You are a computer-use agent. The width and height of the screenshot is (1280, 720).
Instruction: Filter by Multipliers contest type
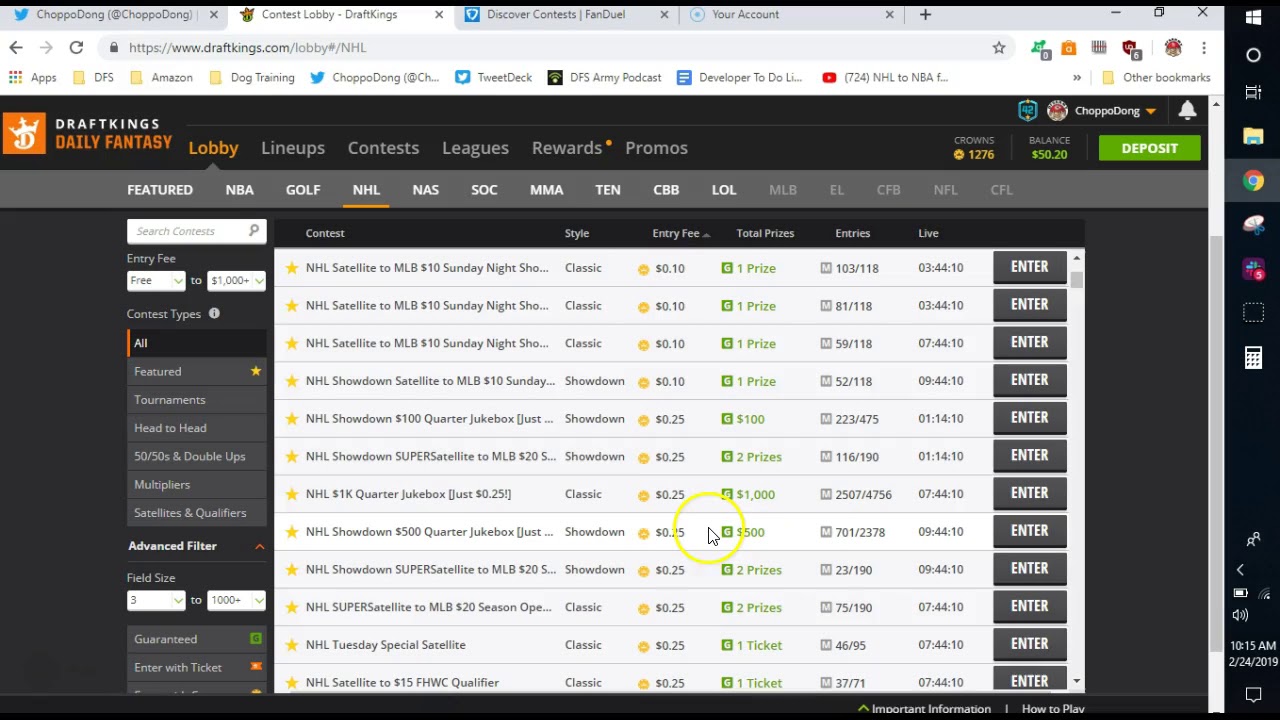click(197, 485)
